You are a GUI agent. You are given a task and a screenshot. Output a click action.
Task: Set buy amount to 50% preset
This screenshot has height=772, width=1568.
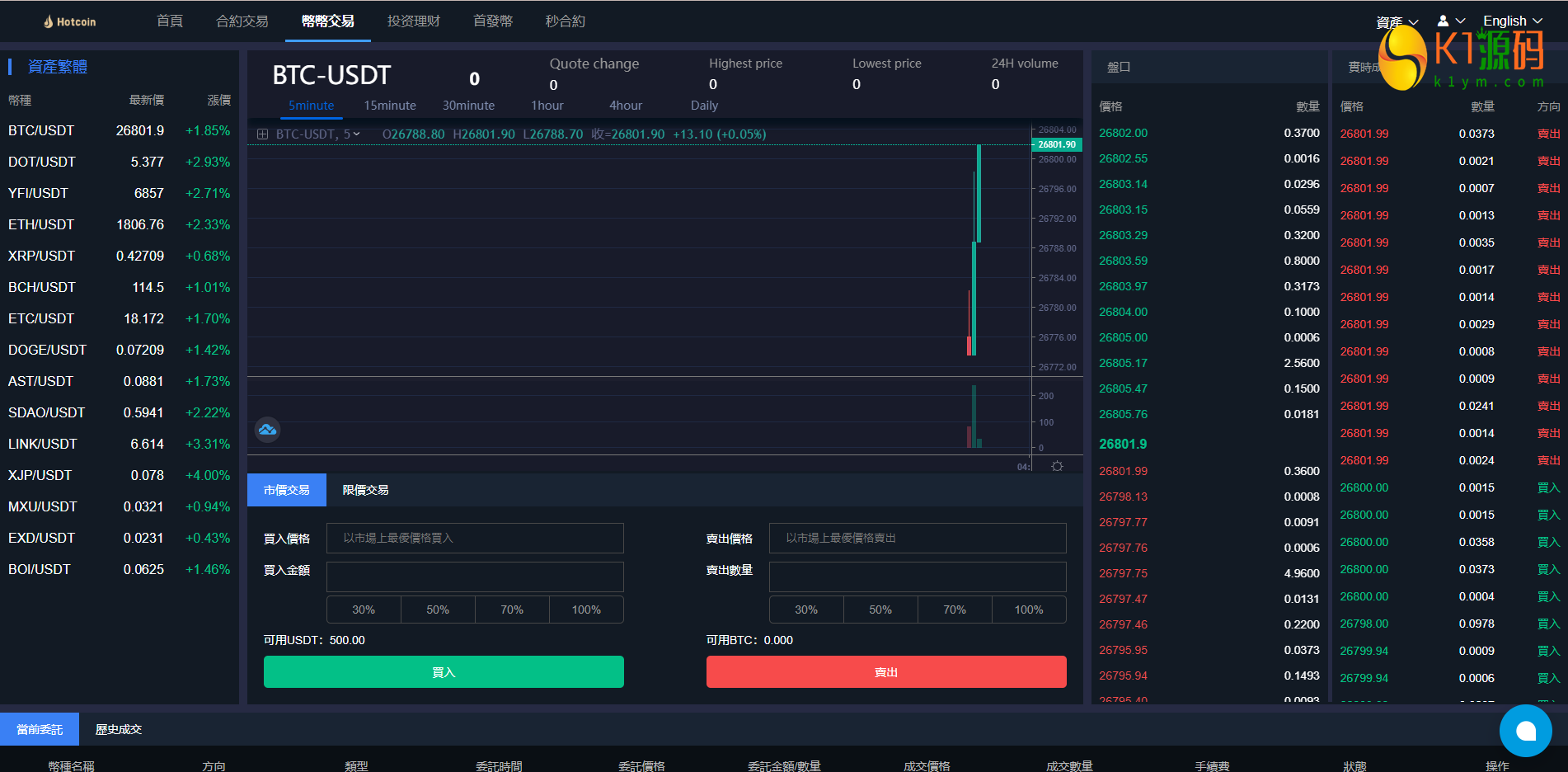[438, 610]
